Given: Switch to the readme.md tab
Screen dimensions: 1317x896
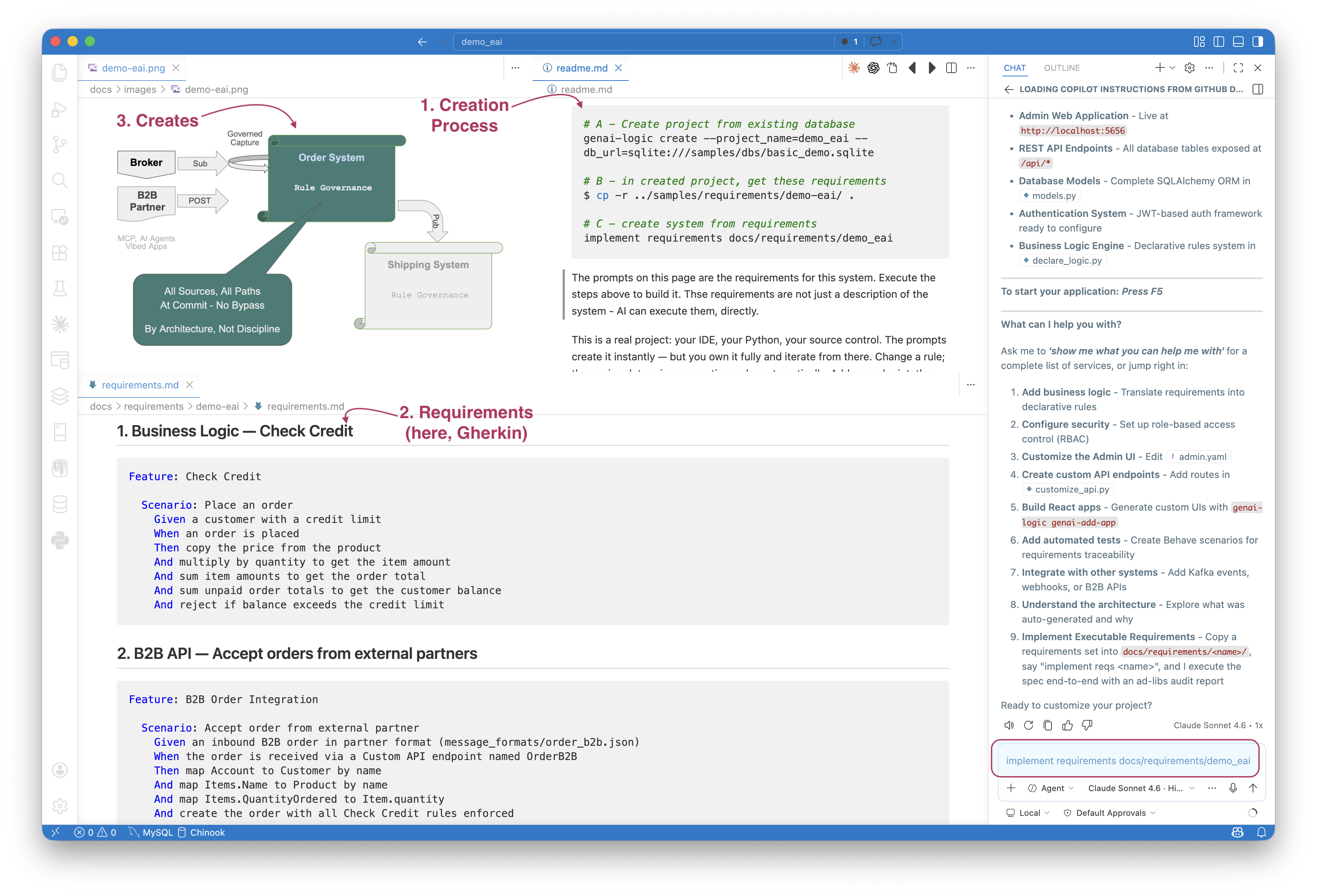Looking at the screenshot, I should (580, 68).
